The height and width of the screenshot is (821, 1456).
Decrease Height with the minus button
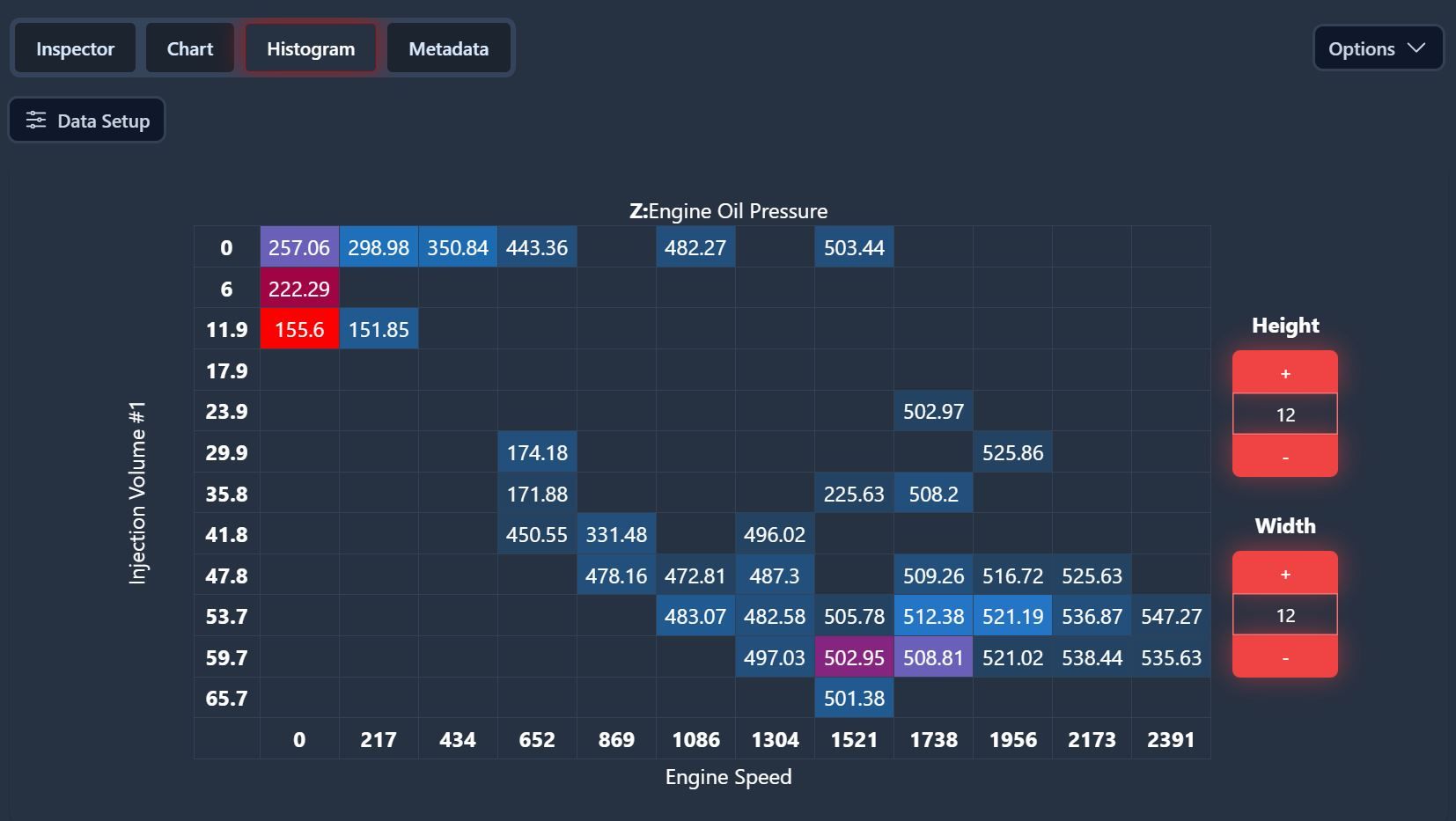1285,456
